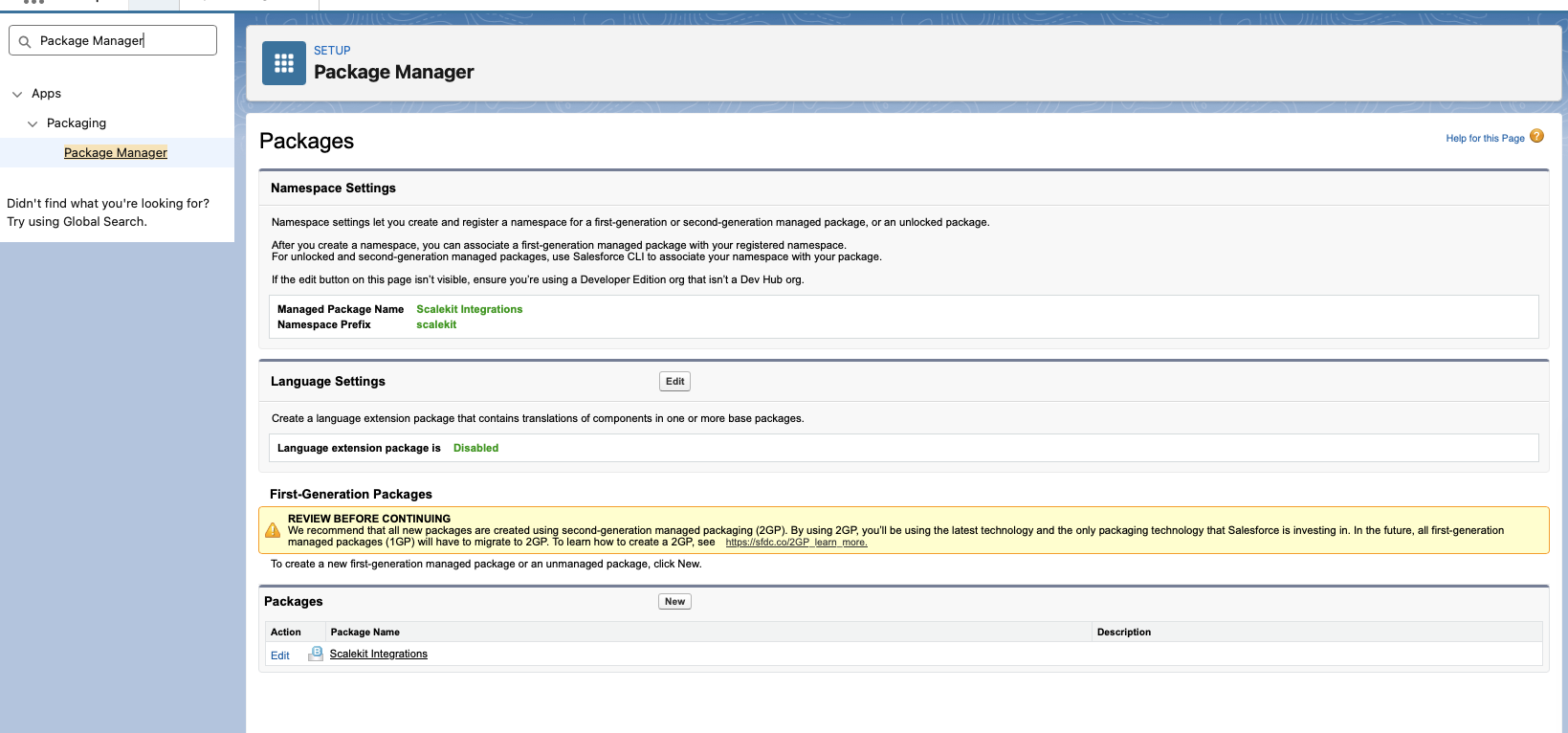The width and height of the screenshot is (1568, 733).
Task: Click the search magnifier icon in Quick Find
Action: point(25,41)
